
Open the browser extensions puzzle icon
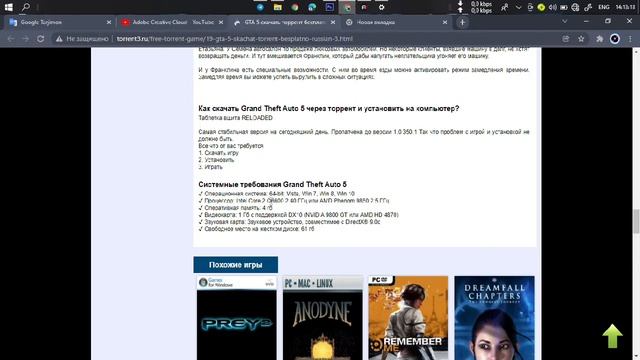point(599,39)
